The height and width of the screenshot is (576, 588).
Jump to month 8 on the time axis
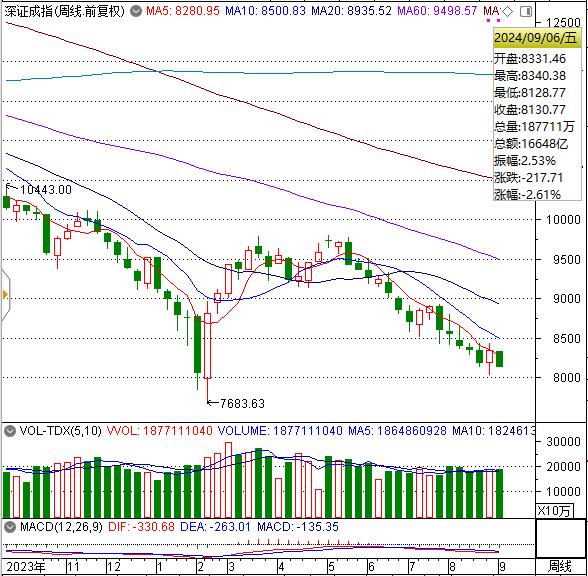[x=452, y=566]
